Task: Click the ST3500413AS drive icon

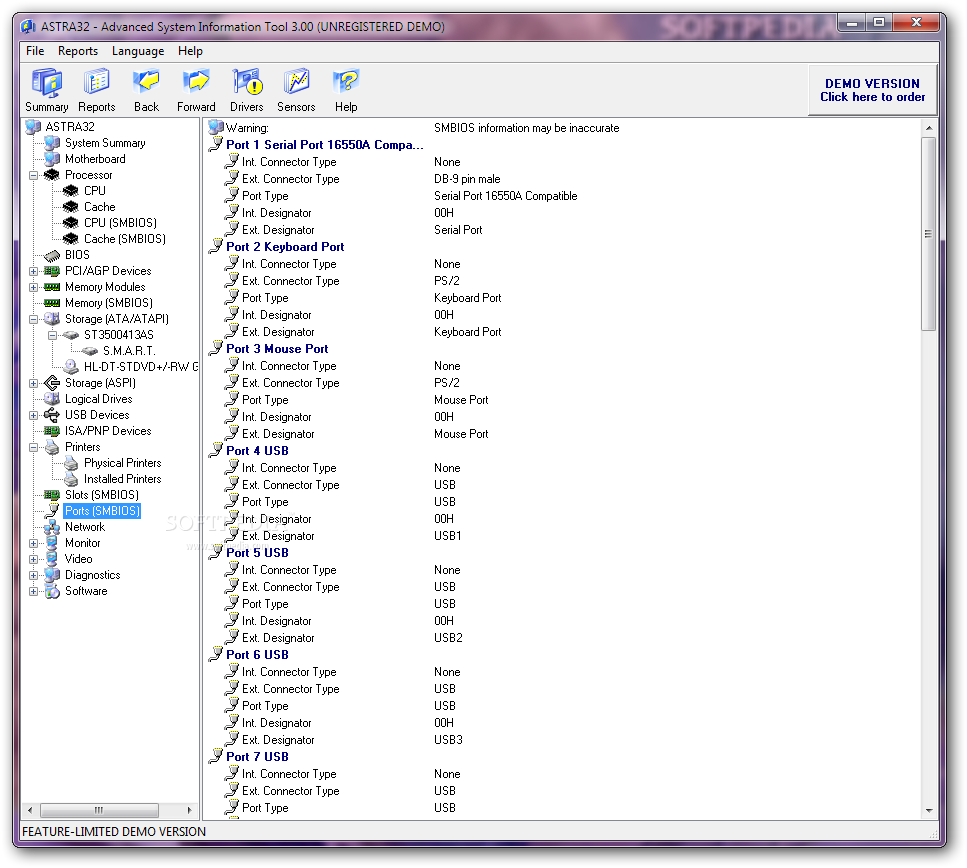Action: pos(71,335)
